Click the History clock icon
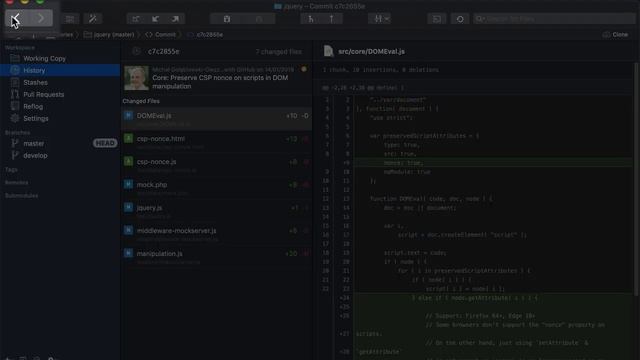The width and height of the screenshot is (640, 360). click(15, 70)
